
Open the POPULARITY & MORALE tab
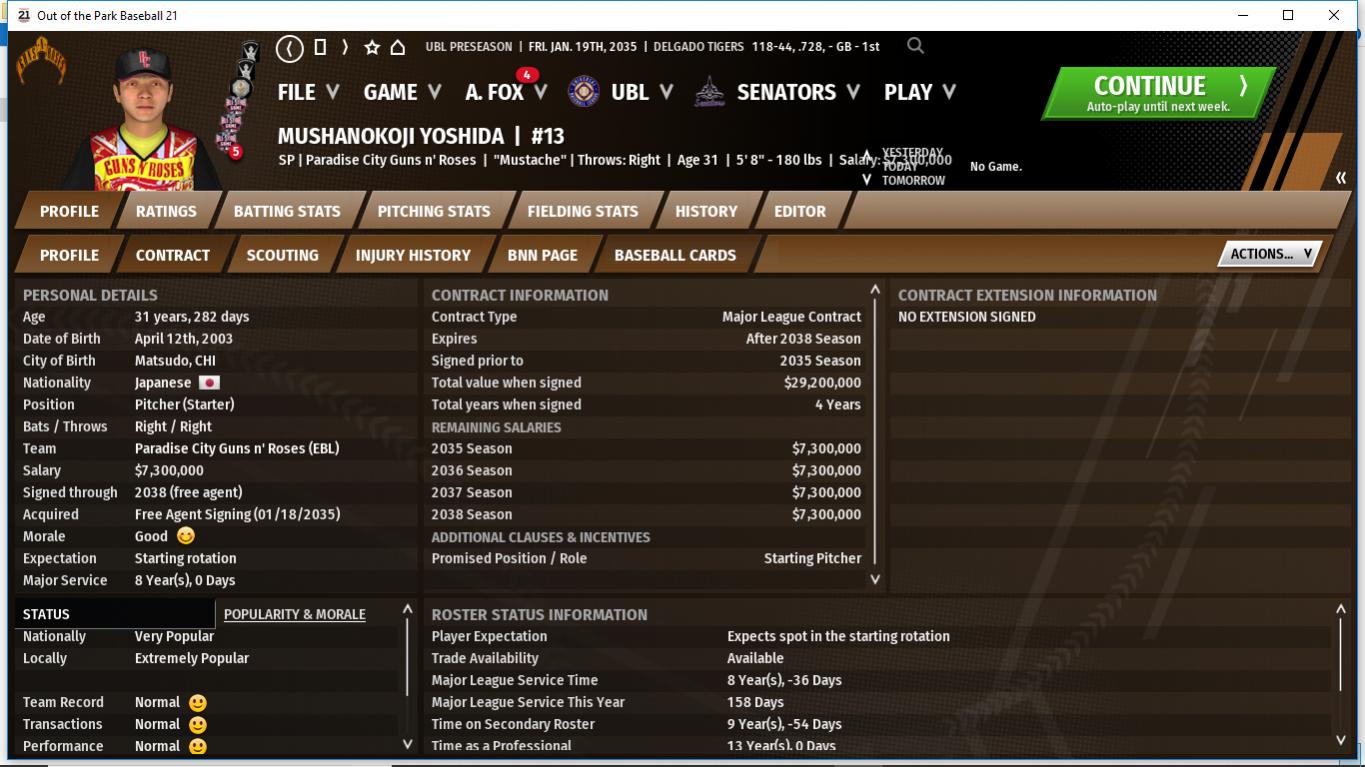point(295,614)
